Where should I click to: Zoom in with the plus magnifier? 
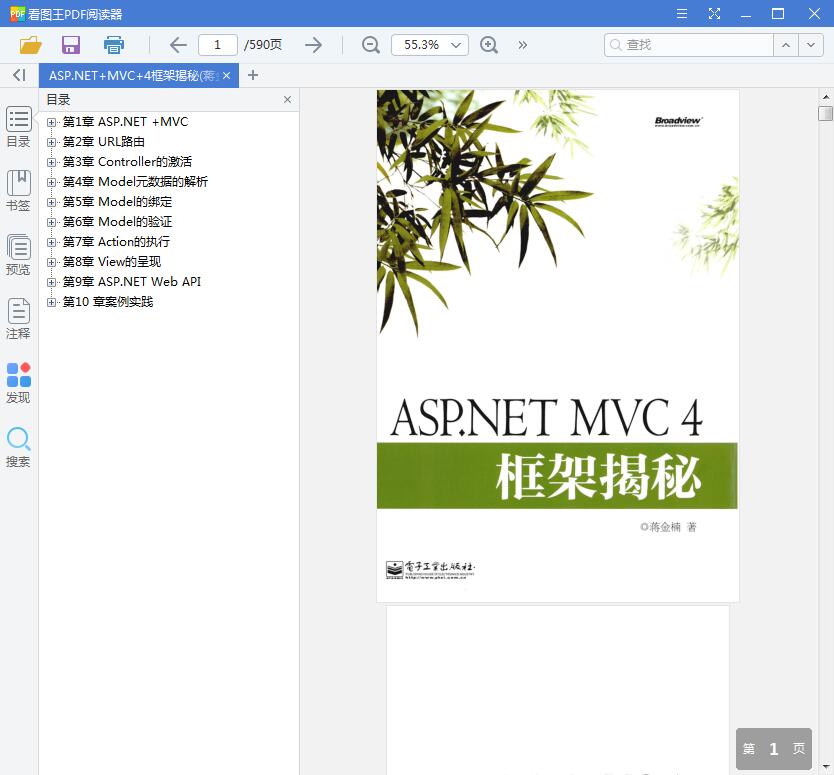[x=489, y=45]
